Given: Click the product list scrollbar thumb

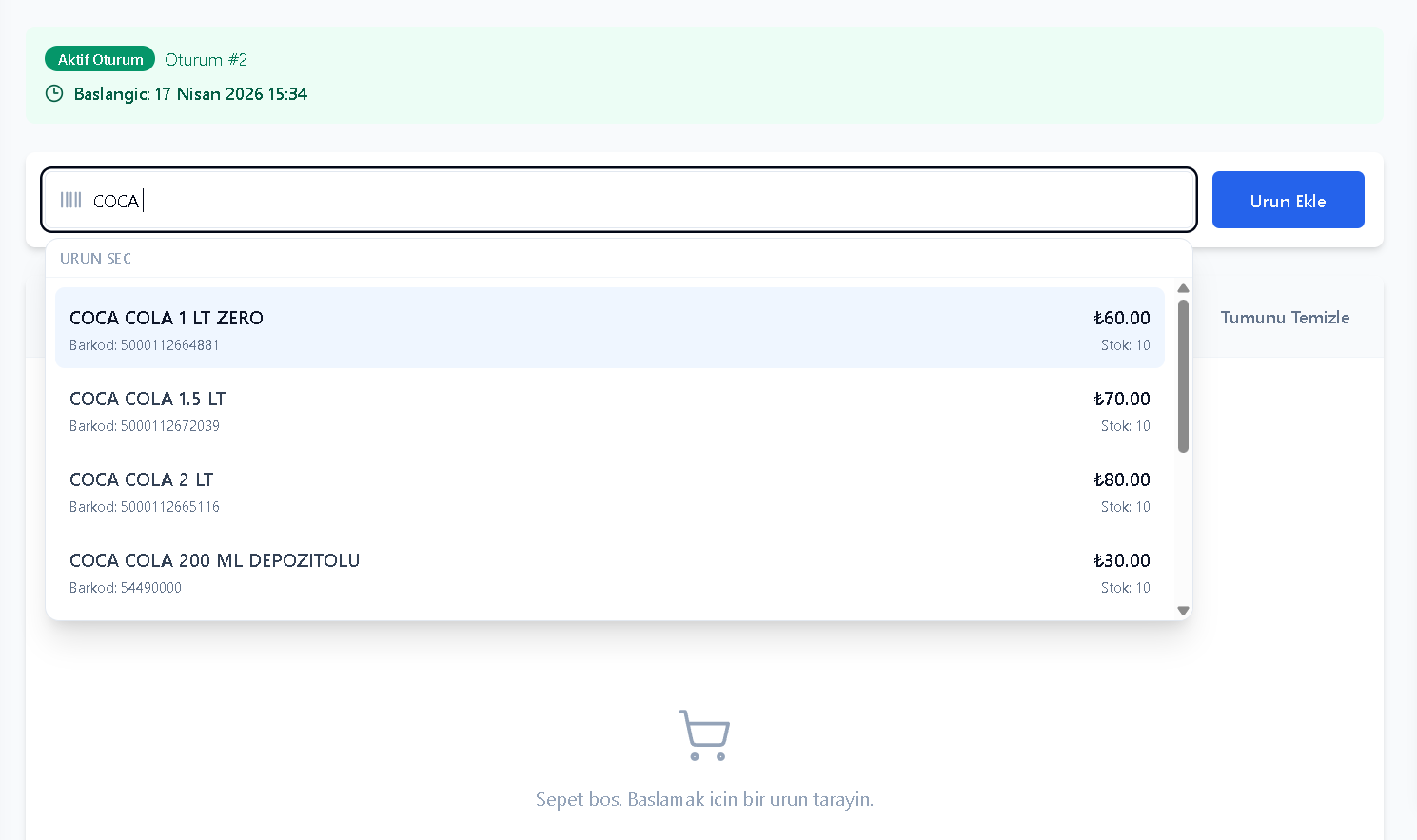Looking at the screenshot, I should pos(1183,371).
